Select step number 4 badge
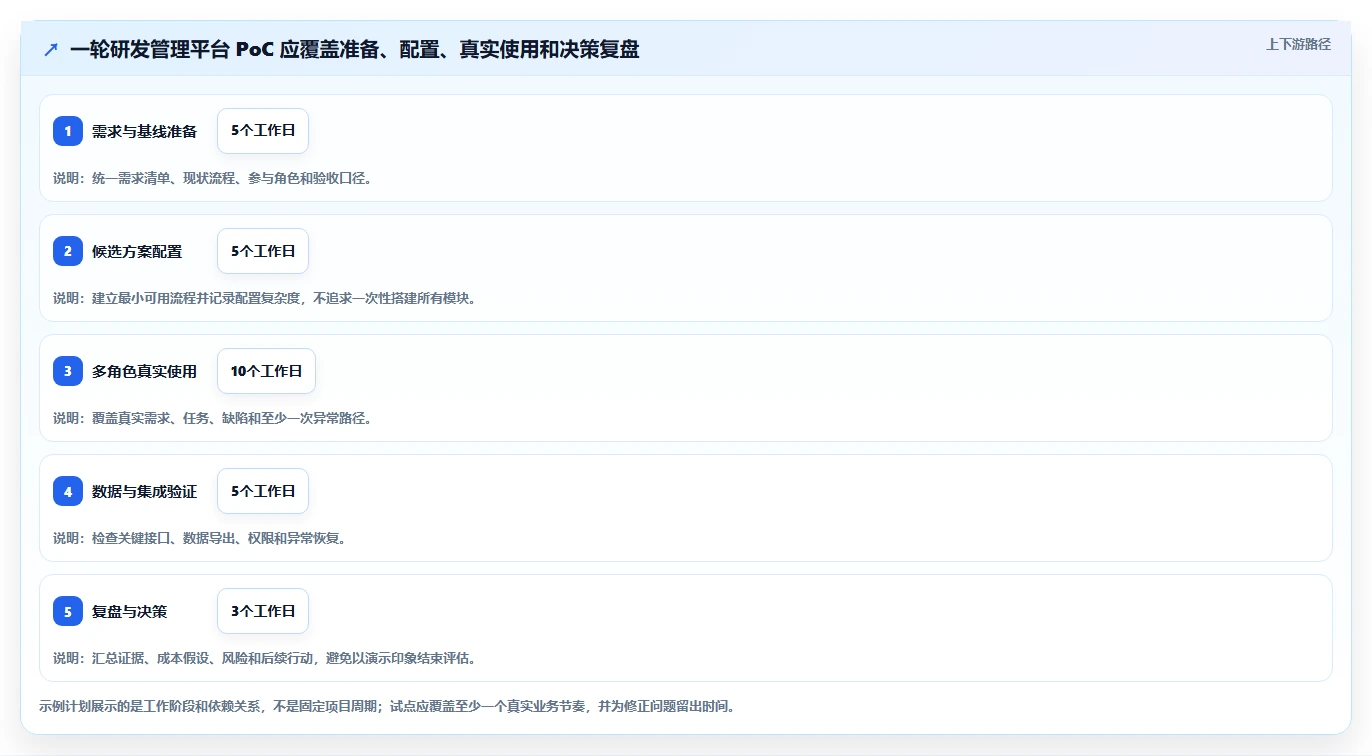The height and width of the screenshot is (756, 1372). coord(68,491)
